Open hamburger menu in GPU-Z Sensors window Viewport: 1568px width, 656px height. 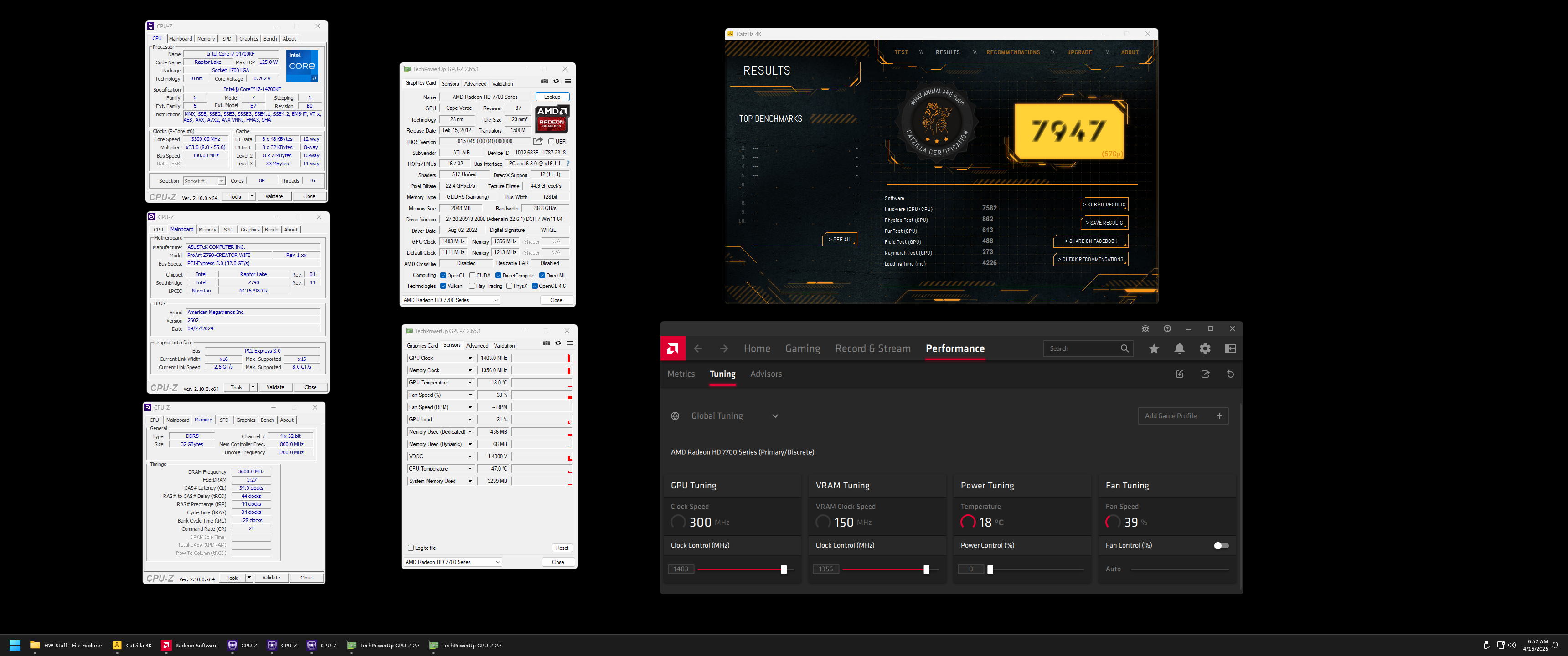pos(570,343)
